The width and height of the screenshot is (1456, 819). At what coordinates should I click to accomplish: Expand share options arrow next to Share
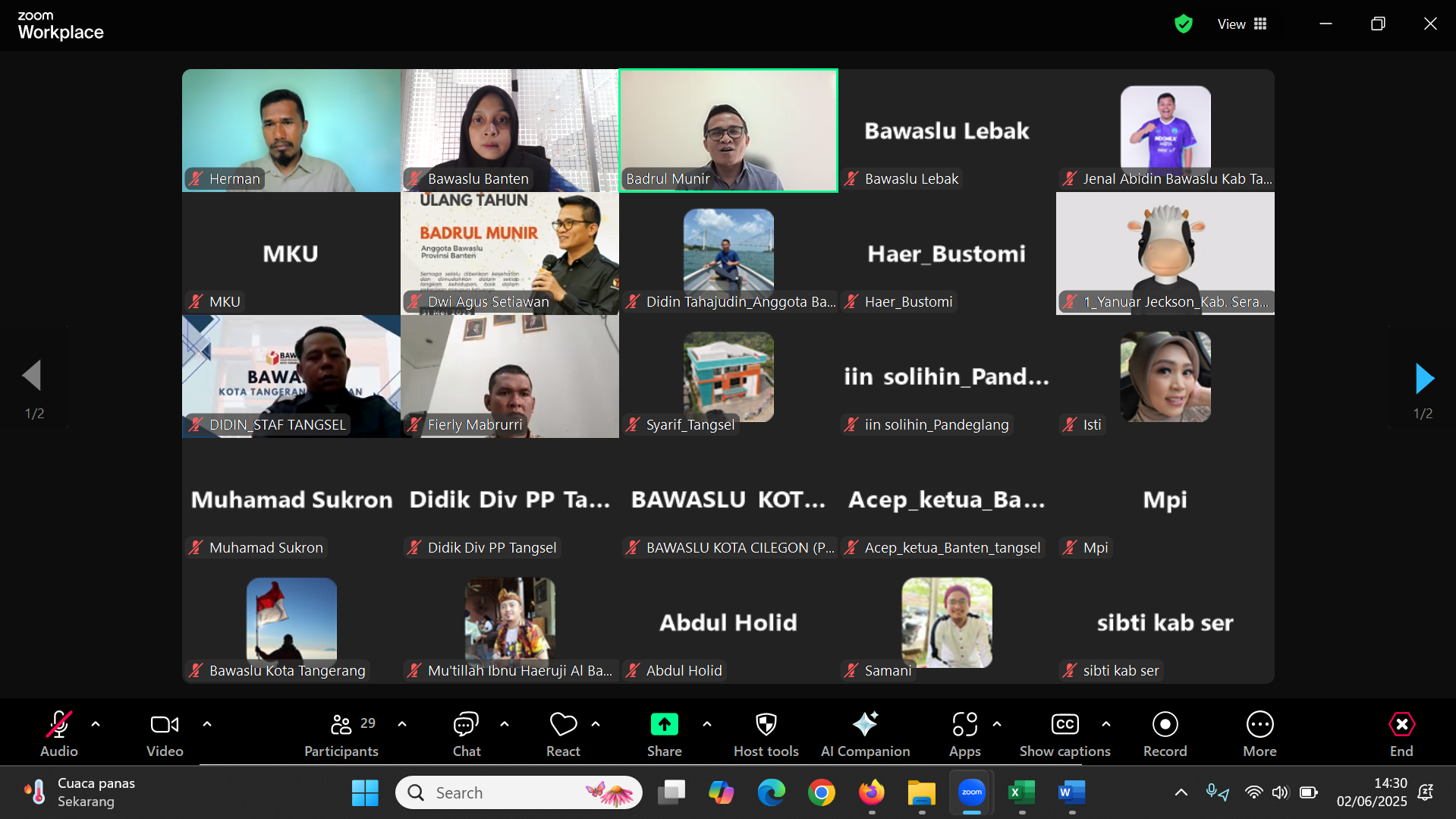(707, 724)
